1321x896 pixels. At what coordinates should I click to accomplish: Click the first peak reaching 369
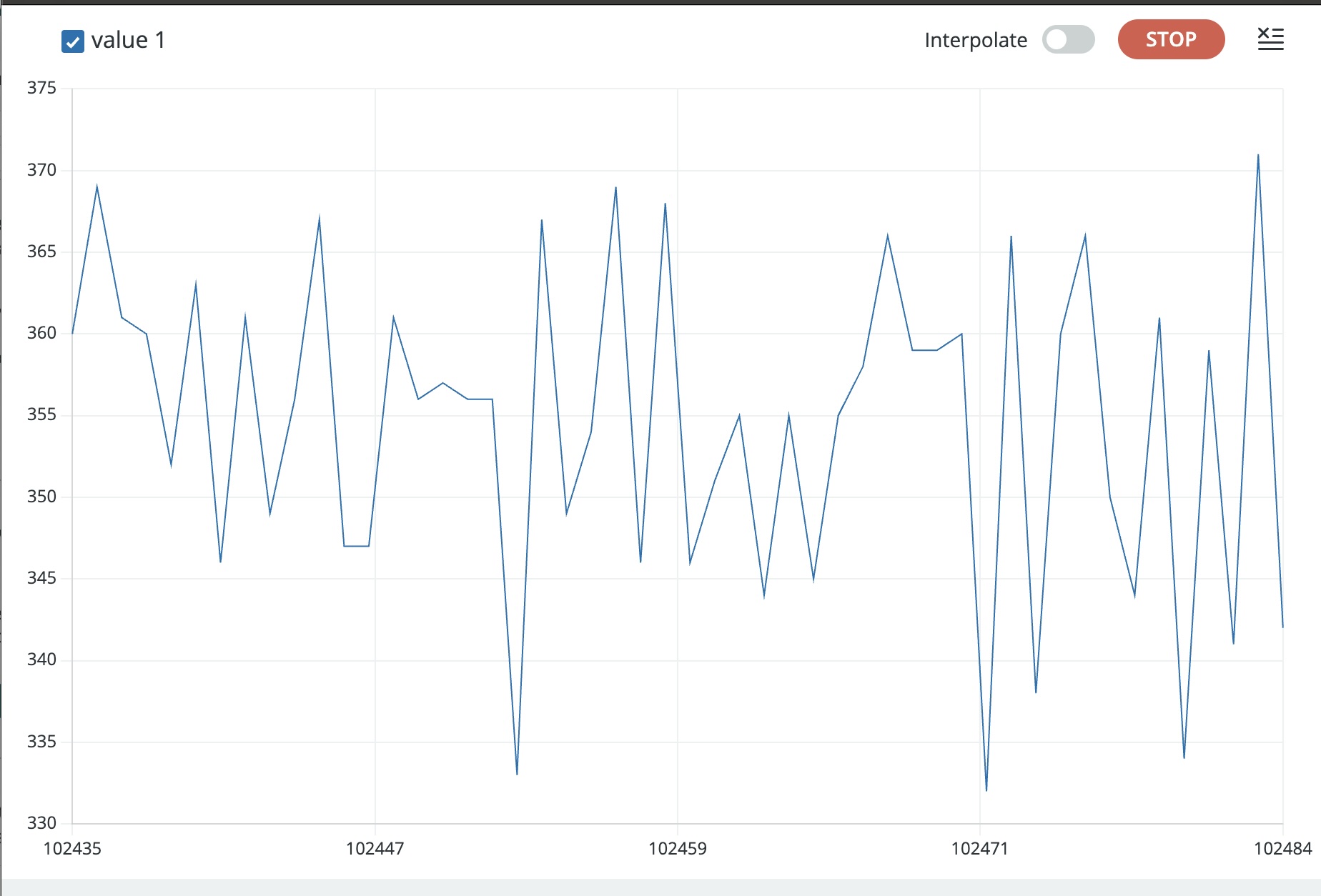(x=98, y=184)
